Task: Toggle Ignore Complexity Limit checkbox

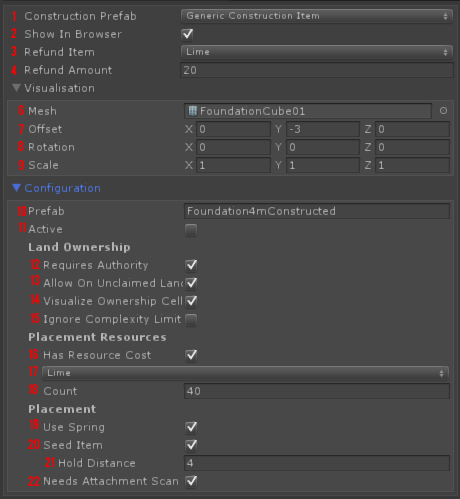Action: [x=191, y=319]
